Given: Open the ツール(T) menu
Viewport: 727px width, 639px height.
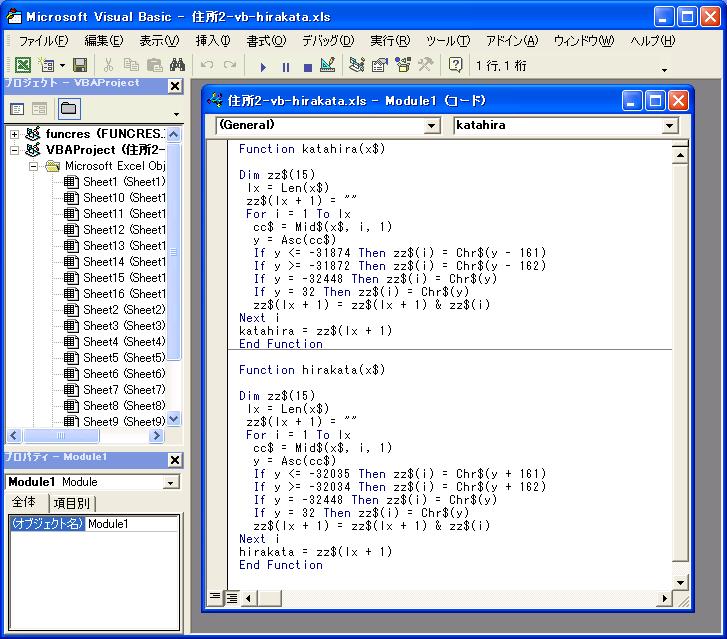Looking at the screenshot, I should tap(448, 41).
